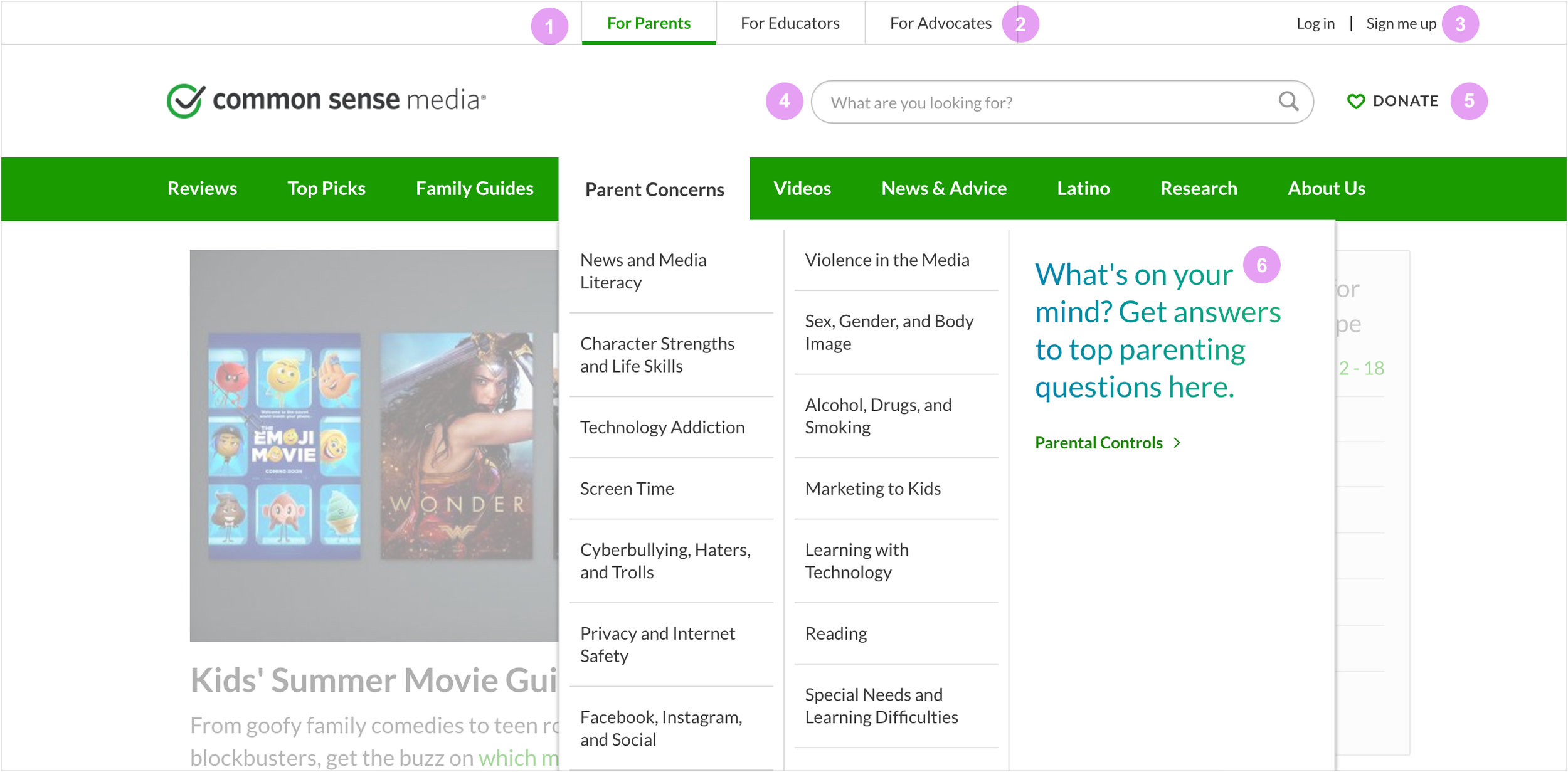Focus the 'What are you looking for?' search field
1568x772 pixels.
click(1062, 102)
